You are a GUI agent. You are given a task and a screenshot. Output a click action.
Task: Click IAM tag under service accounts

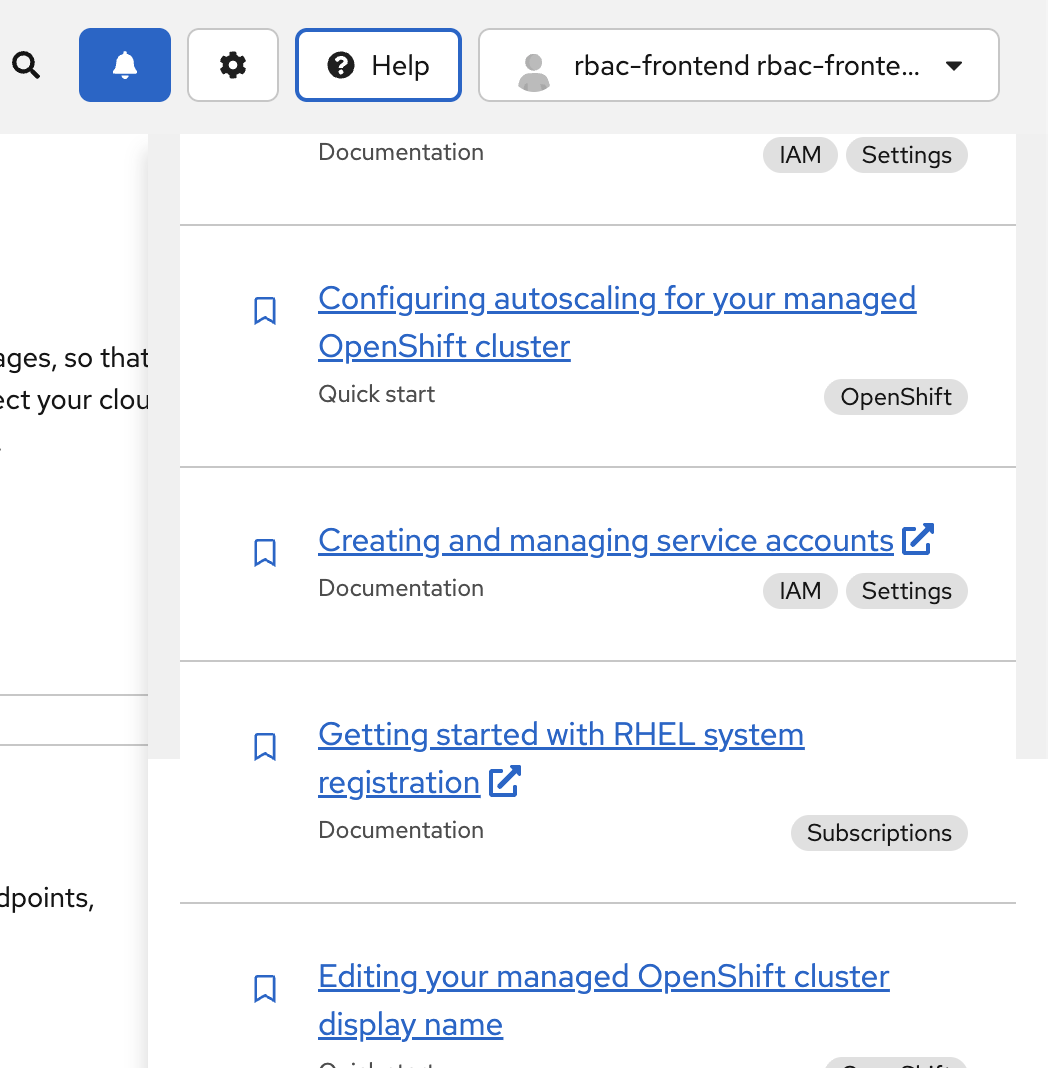800,591
